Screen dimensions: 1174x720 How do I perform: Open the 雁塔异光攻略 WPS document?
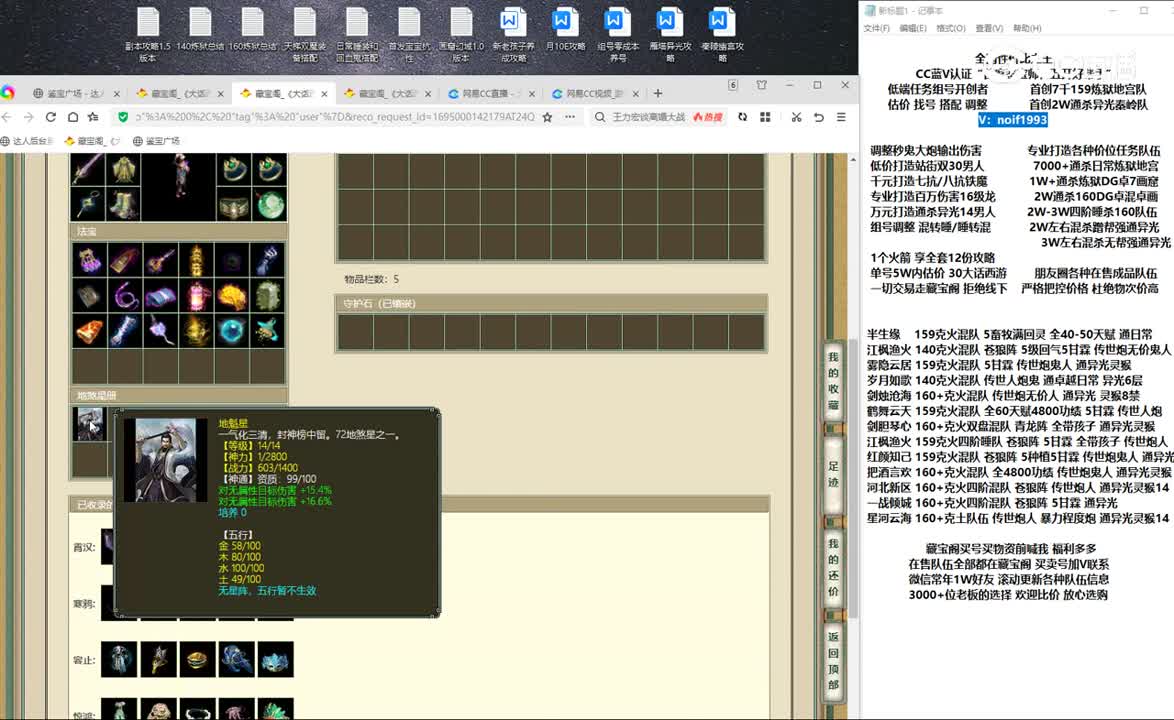click(x=669, y=34)
